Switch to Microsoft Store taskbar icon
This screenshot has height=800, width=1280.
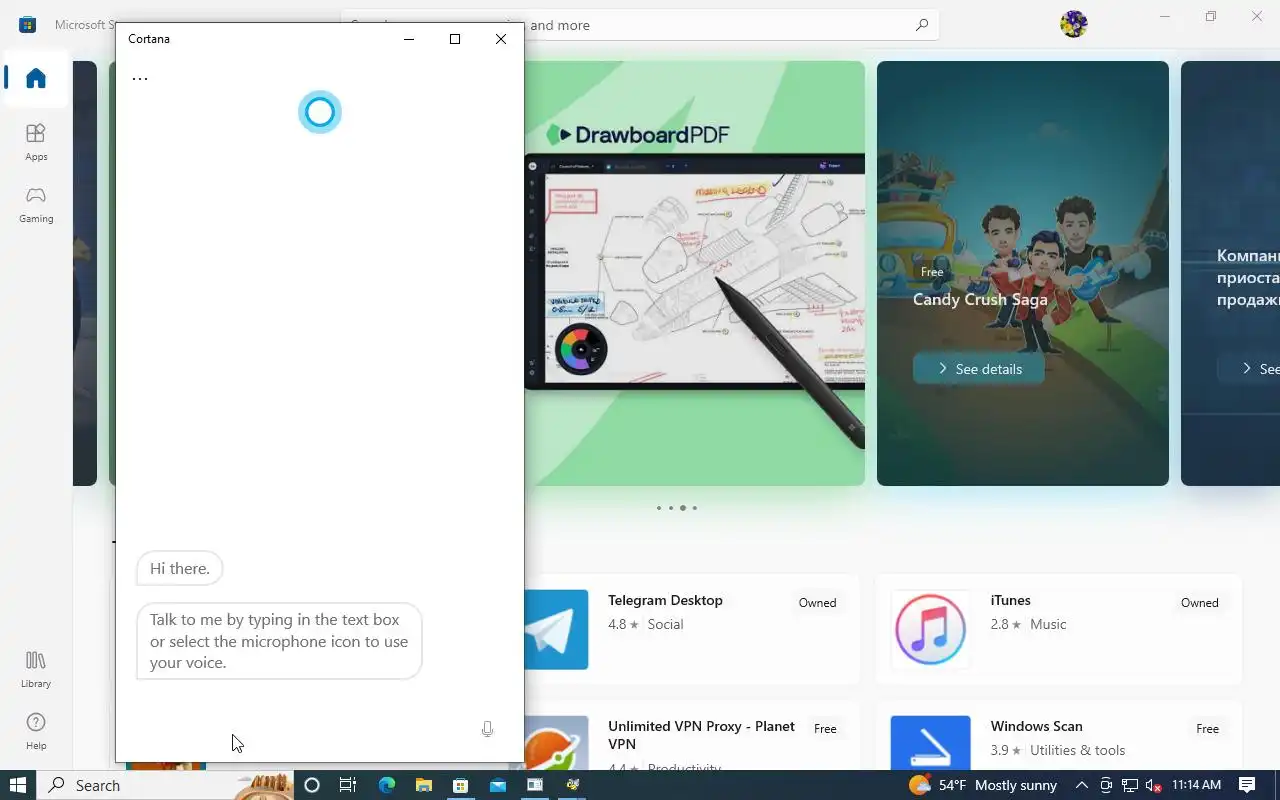[x=460, y=785]
